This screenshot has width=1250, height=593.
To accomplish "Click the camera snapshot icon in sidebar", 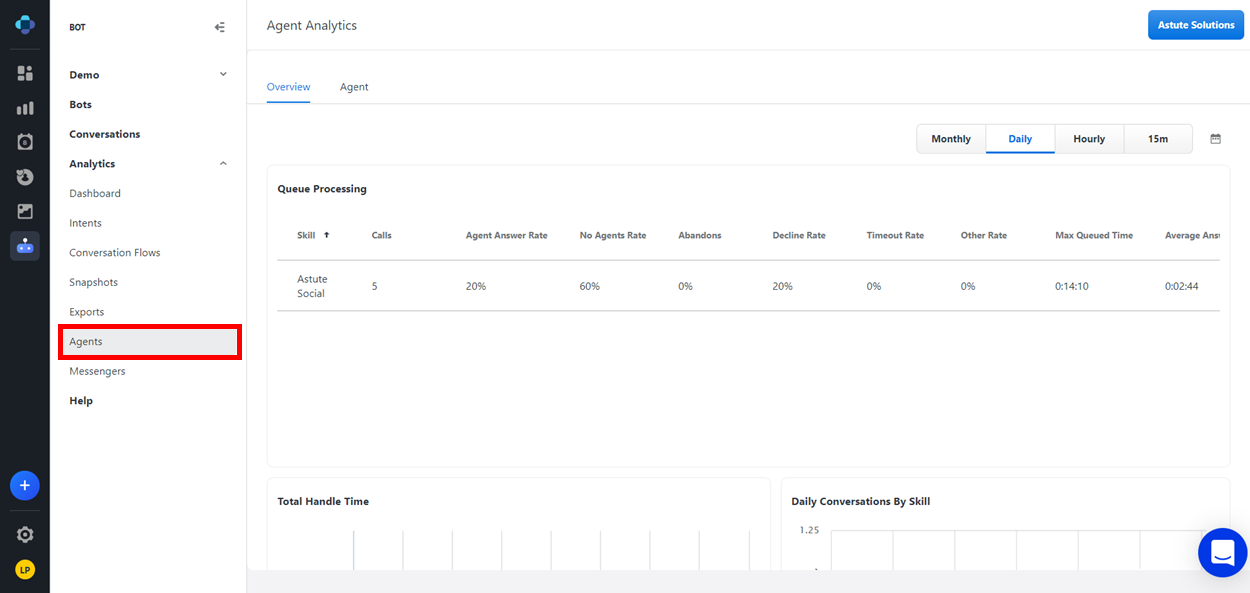I will (x=25, y=141).
